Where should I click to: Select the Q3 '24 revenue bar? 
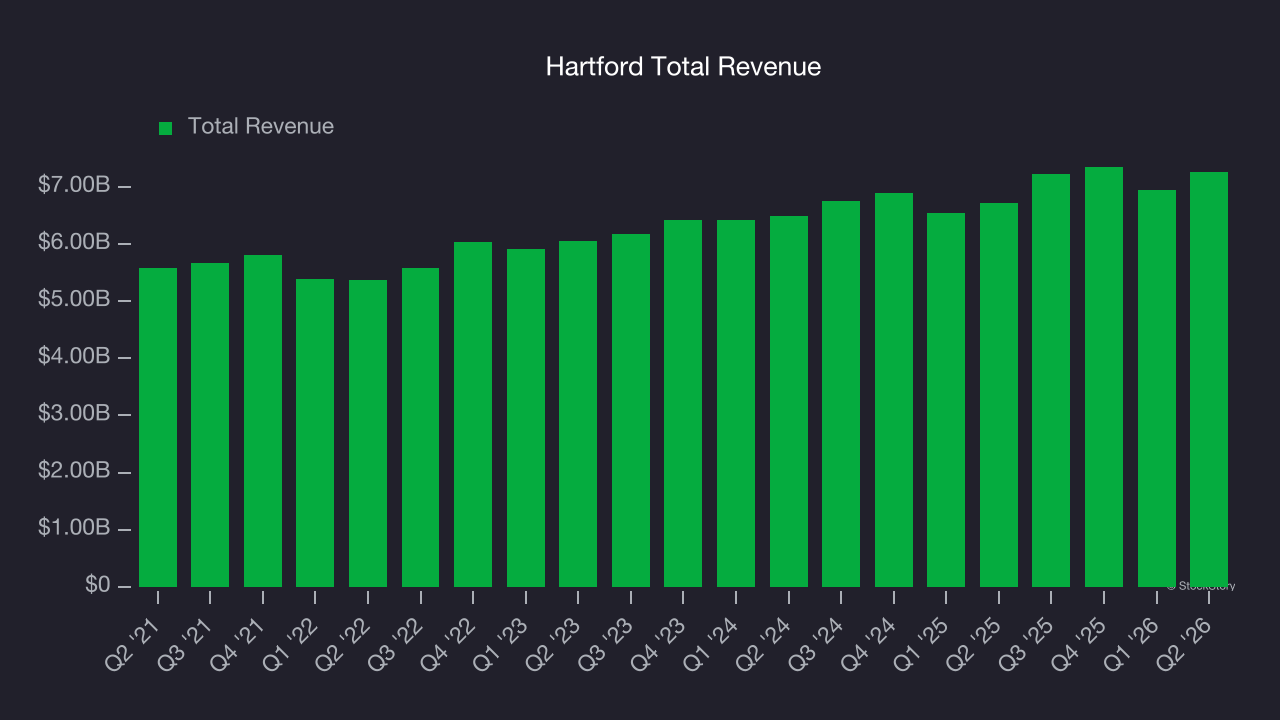click(x=841, y=394)
